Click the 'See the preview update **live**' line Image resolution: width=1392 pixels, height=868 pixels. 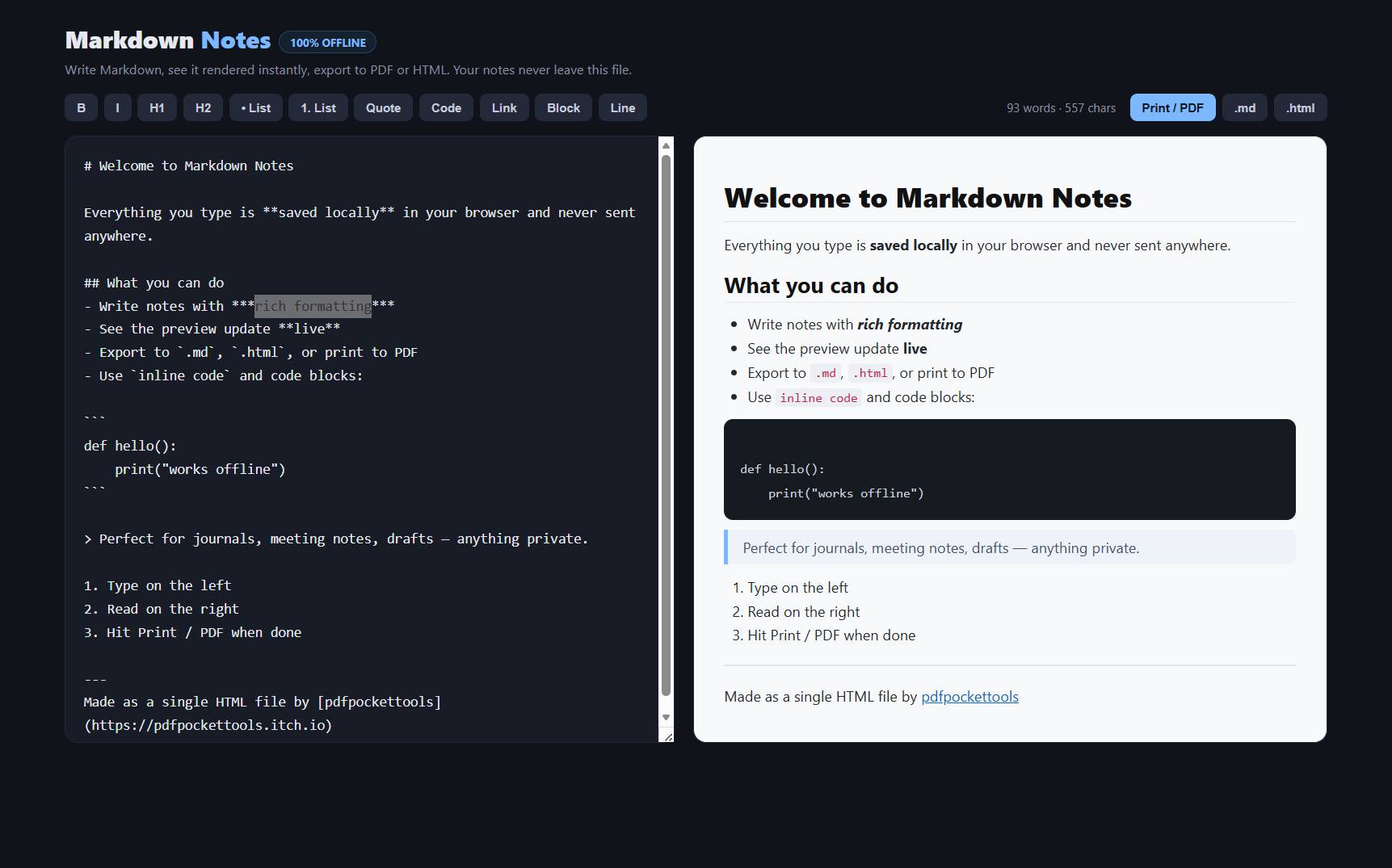coord(212,329)
